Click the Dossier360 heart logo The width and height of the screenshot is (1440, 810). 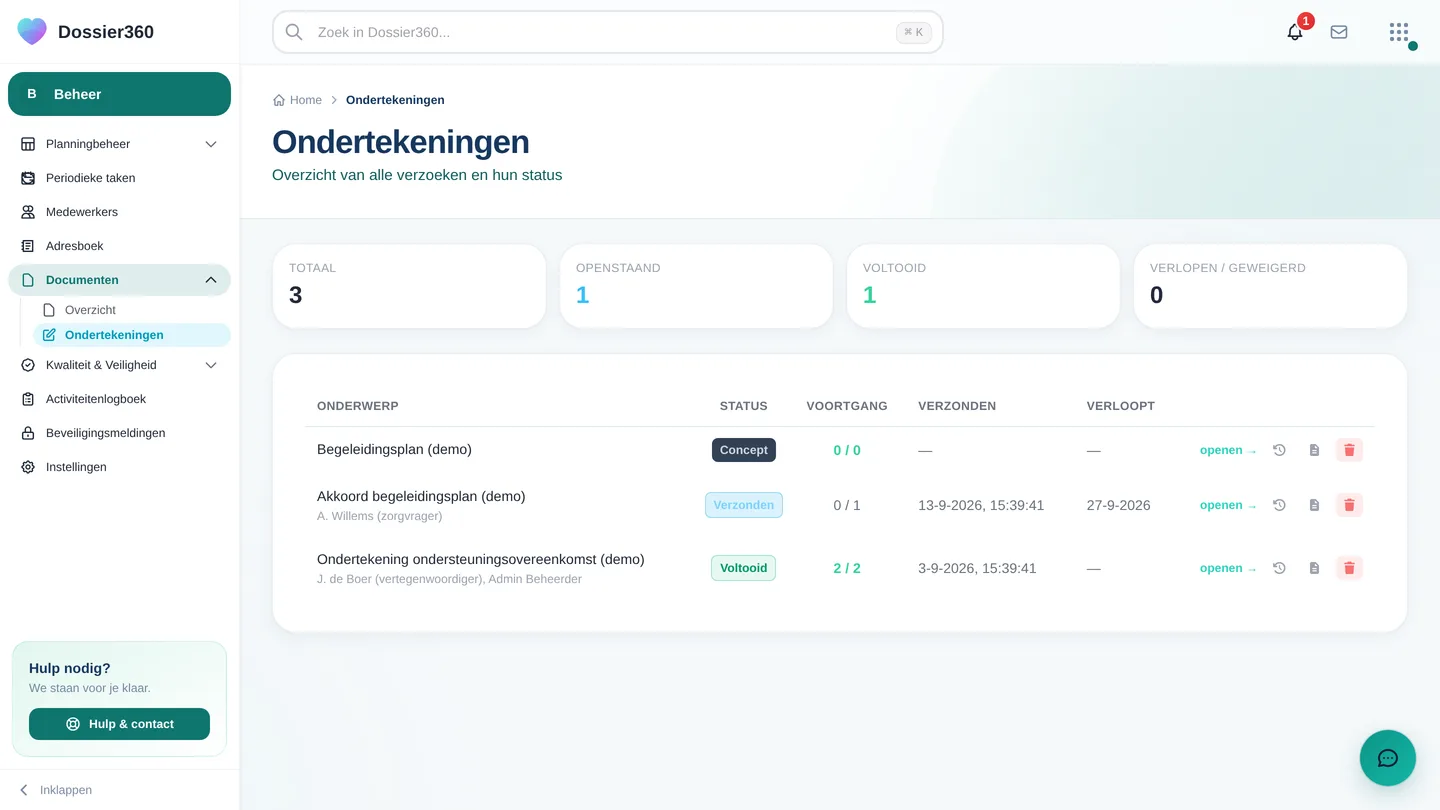coord(32,32)
